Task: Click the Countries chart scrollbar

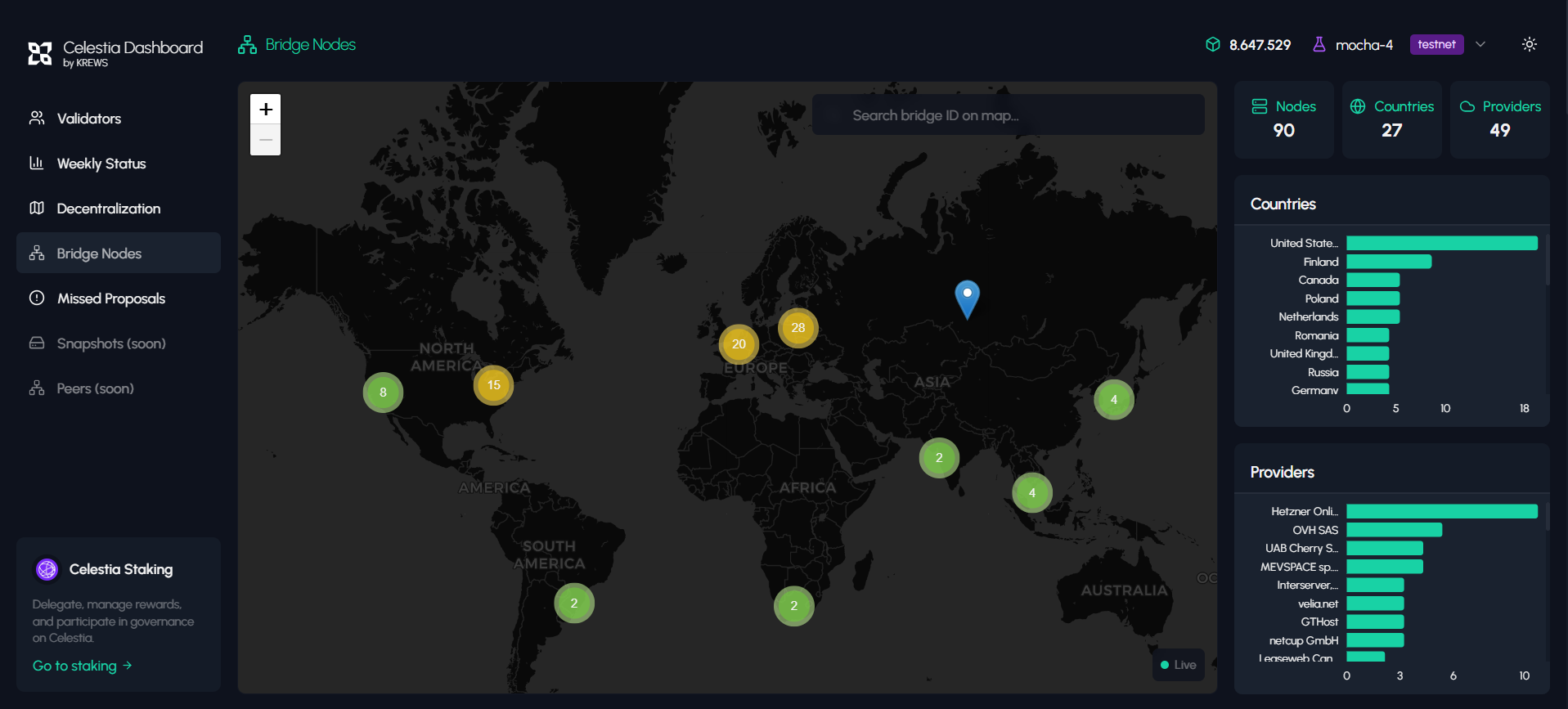Action: coord(1547,258)
